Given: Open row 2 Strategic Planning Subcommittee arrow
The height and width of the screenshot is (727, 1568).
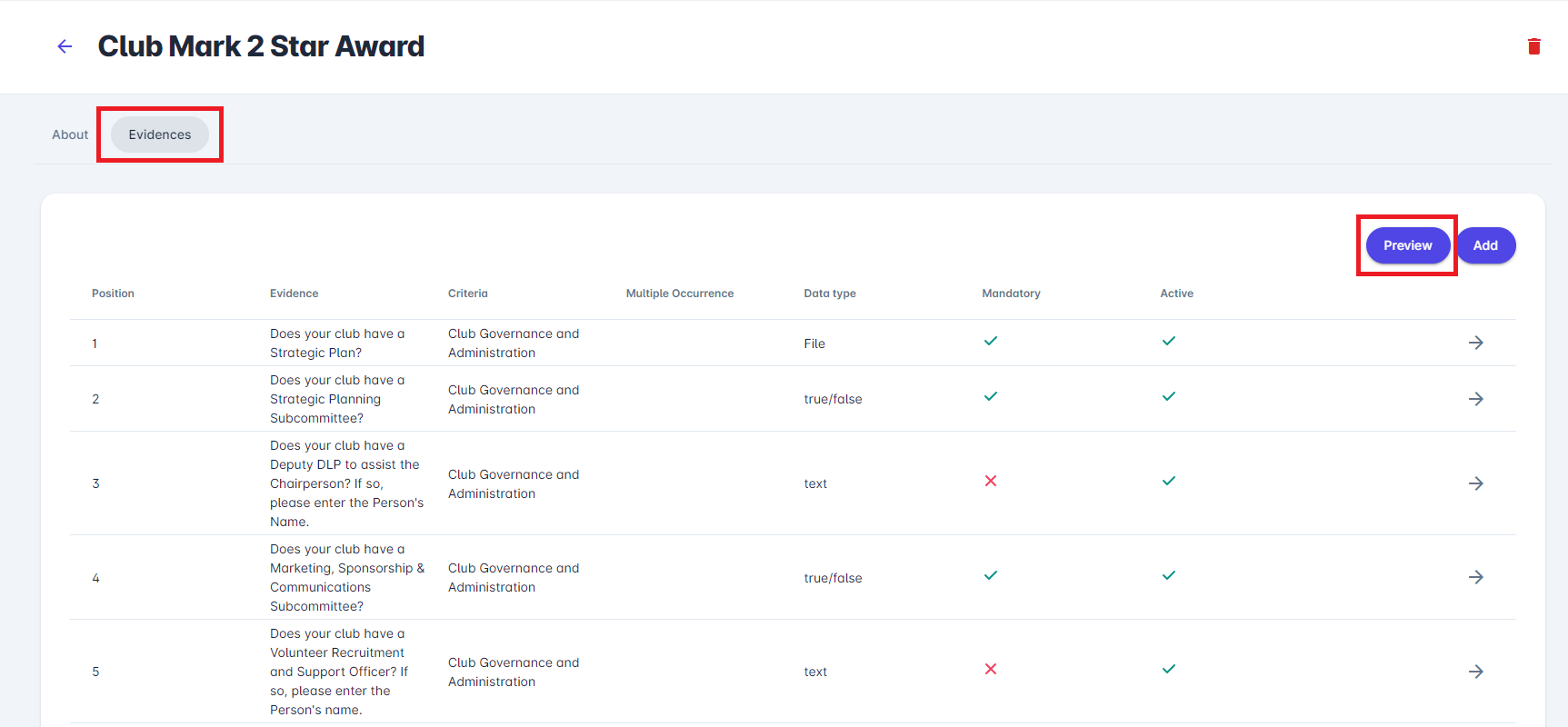Looking at the screenshot, I should pos(1475,399).
